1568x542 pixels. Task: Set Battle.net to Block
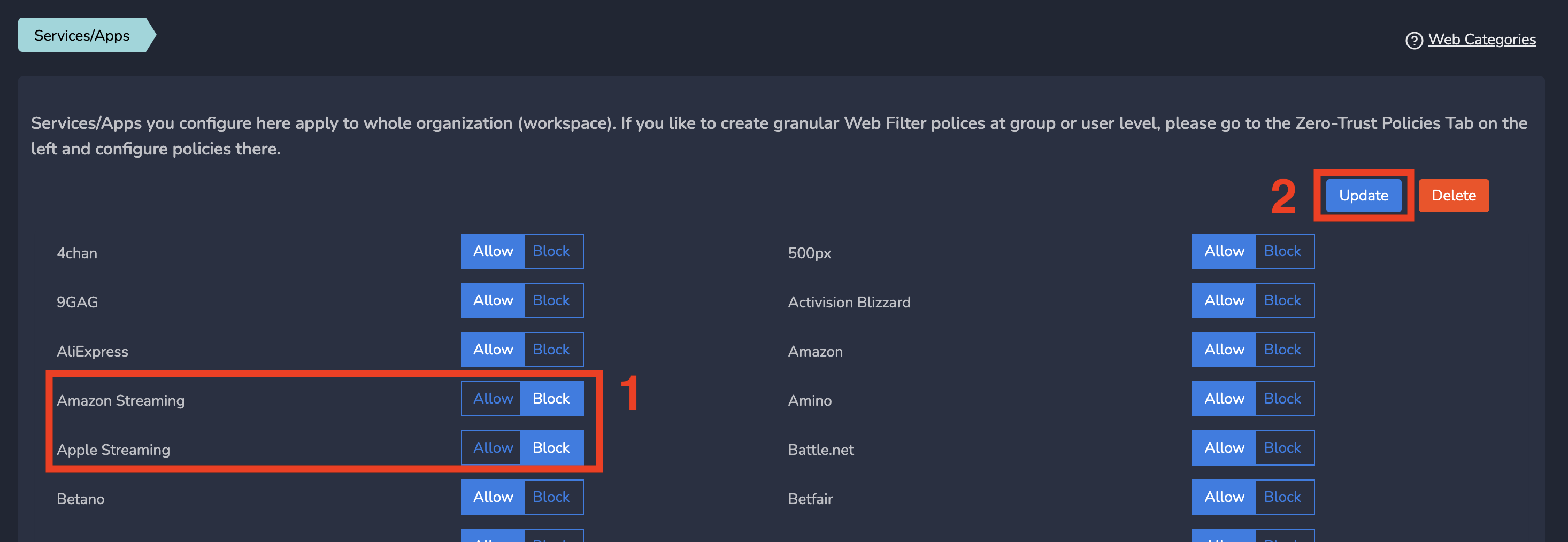1282,448
